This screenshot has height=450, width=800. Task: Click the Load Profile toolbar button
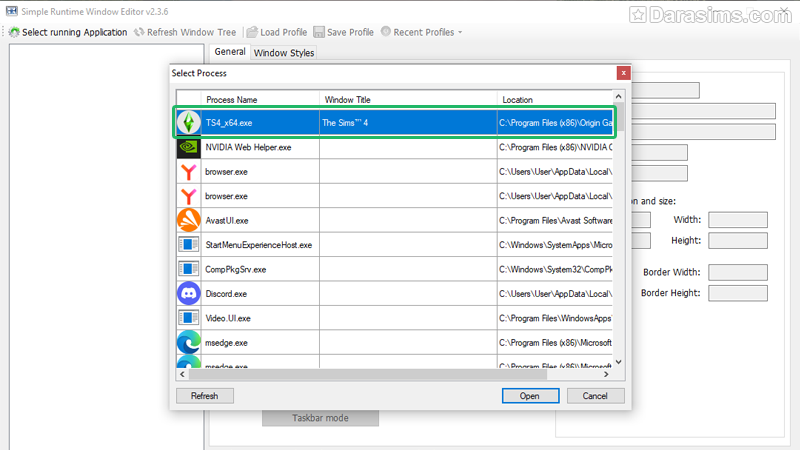[277, 32]
